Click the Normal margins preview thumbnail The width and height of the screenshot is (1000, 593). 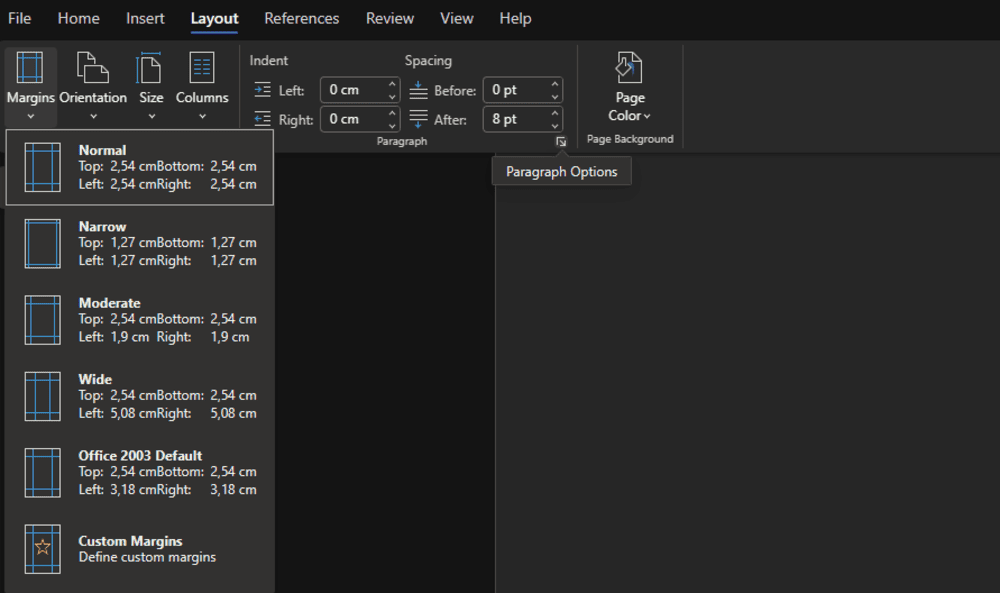43,167
